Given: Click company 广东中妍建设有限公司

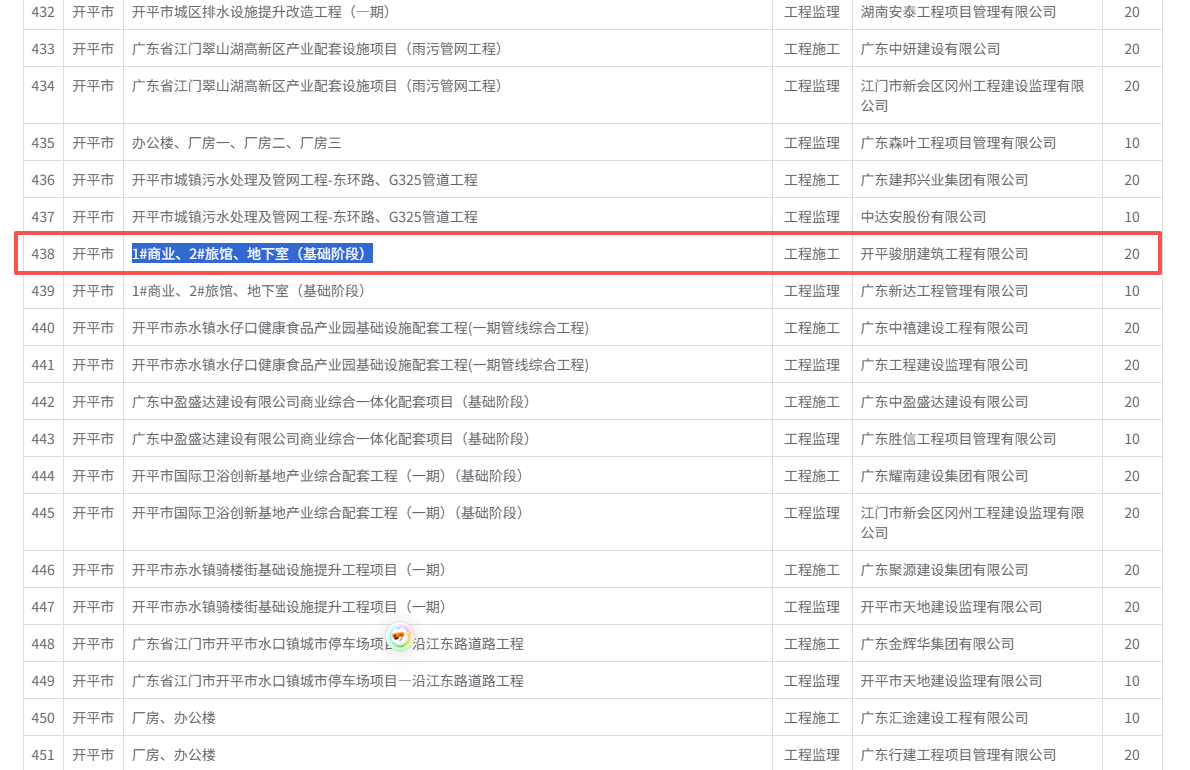Looking at the screenshot, I should pos(930,49).
